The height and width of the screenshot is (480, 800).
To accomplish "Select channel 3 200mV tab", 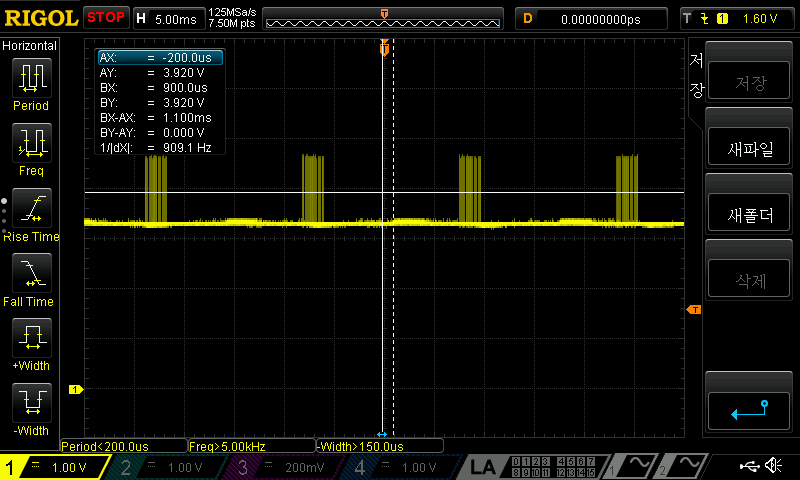I will pyautogui.click(x=286, y=467).
